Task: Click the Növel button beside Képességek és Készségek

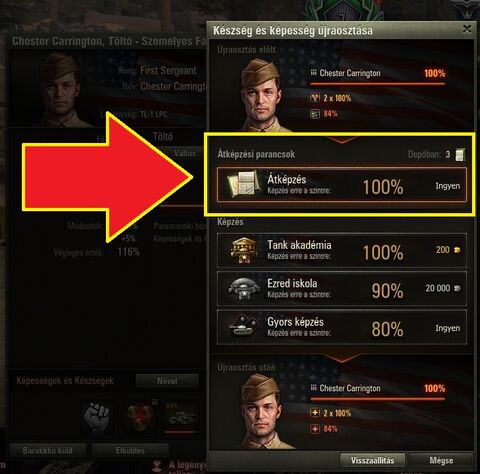Action: tap(167, 381)
